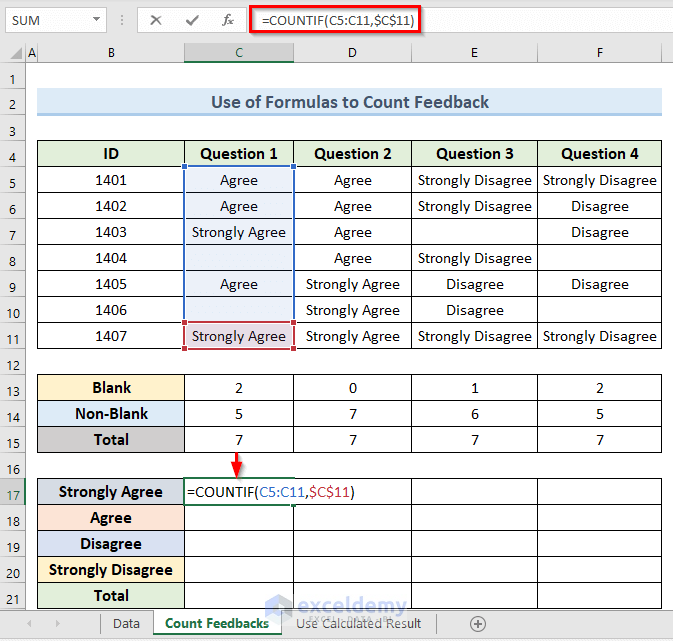673x641 pixels.
Task: Select column A header
Action: point(32,53)
